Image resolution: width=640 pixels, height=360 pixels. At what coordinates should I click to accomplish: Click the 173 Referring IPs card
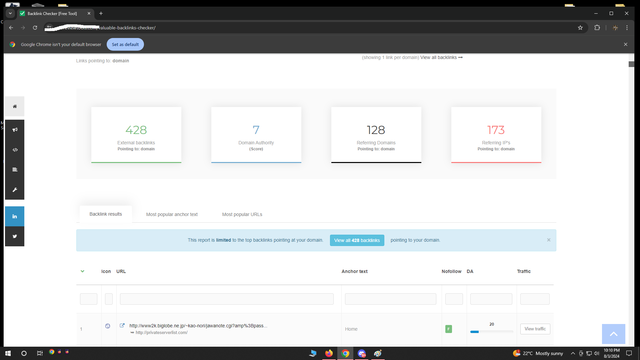coord(496,135)
